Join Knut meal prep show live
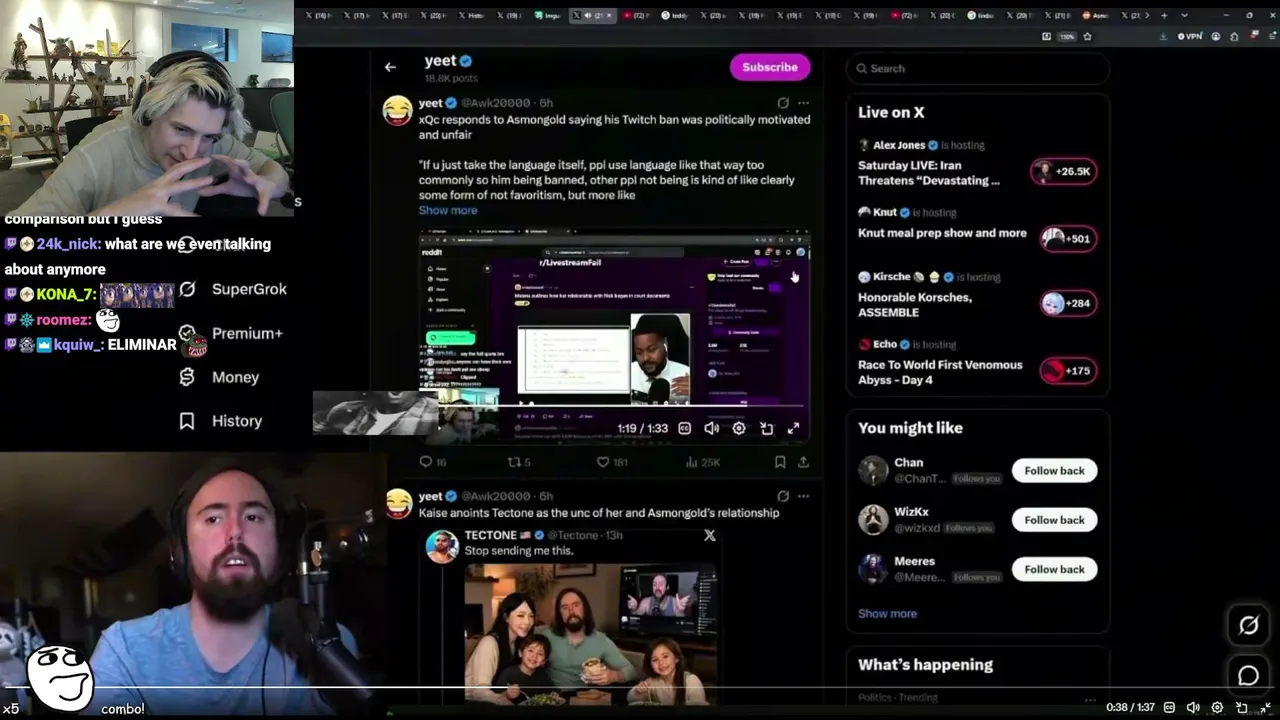This screenshot has width=1280, height=720. pyautogui.click(x=1067, y=238)
